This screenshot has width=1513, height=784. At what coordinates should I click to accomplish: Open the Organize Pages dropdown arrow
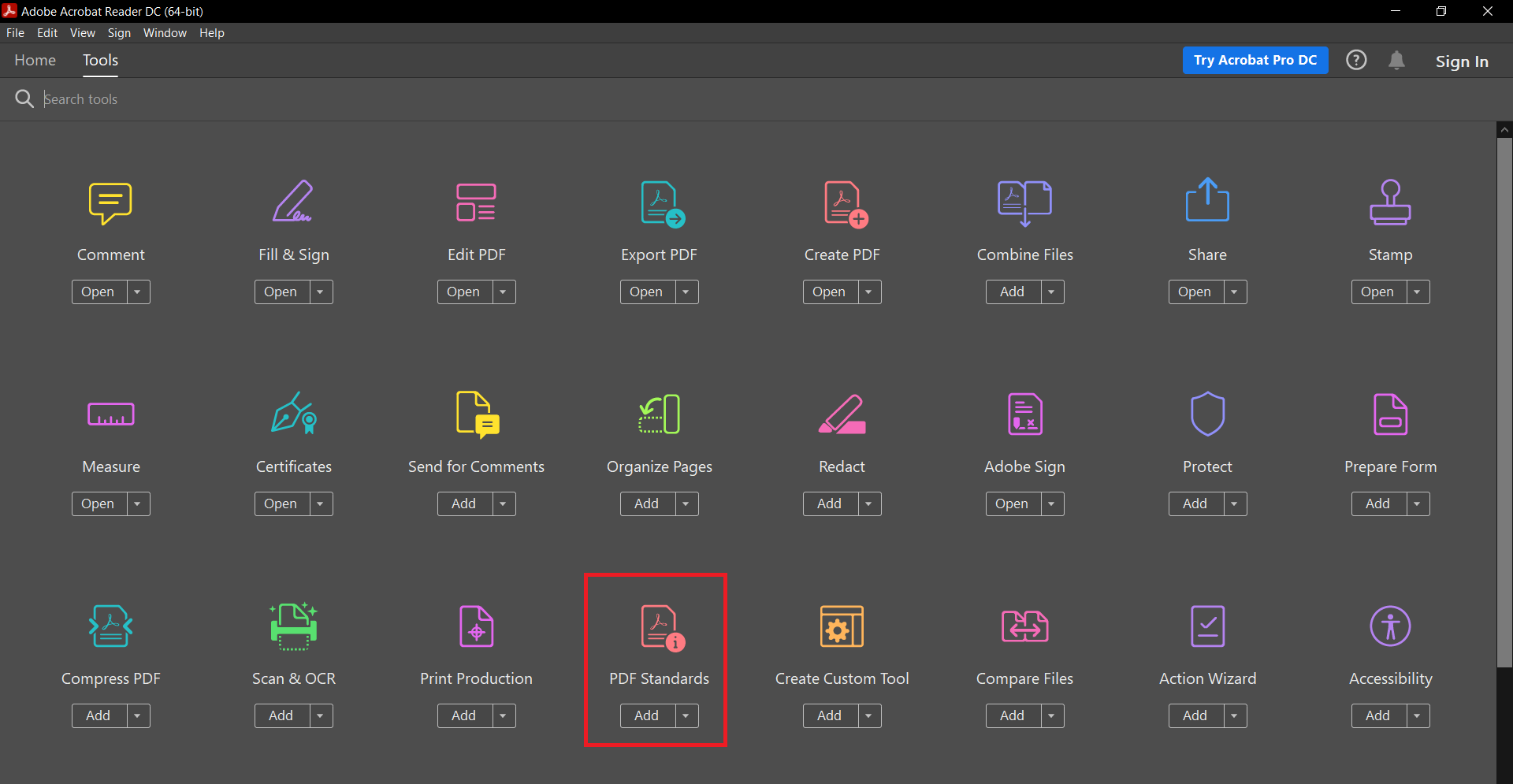[x=686, y=503]
